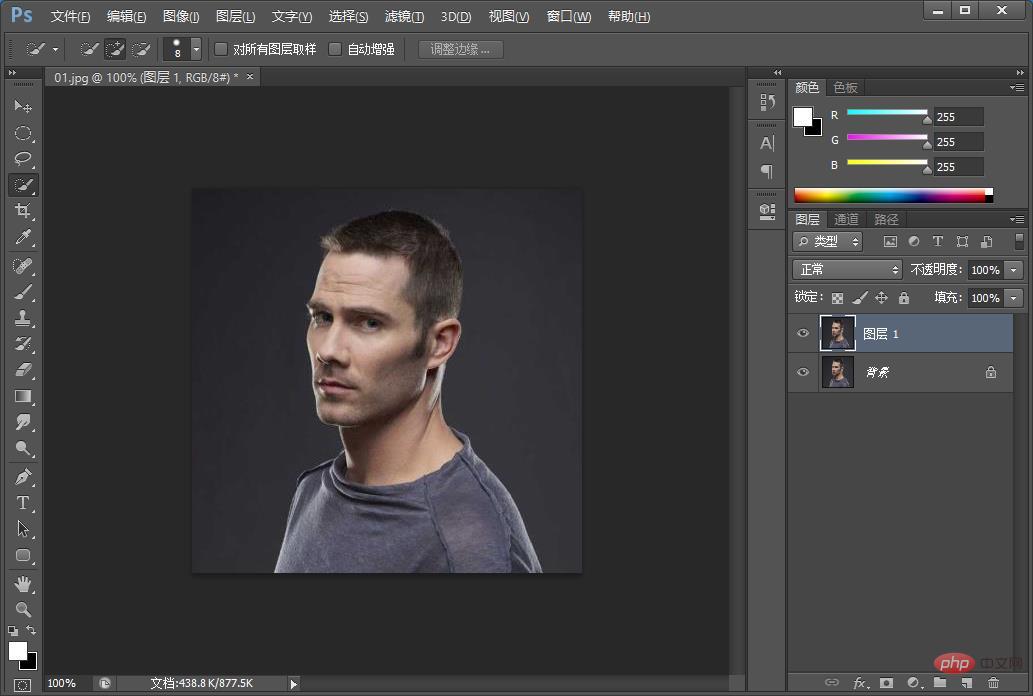Open the 滤镜(T) menu

pos(404,17)
